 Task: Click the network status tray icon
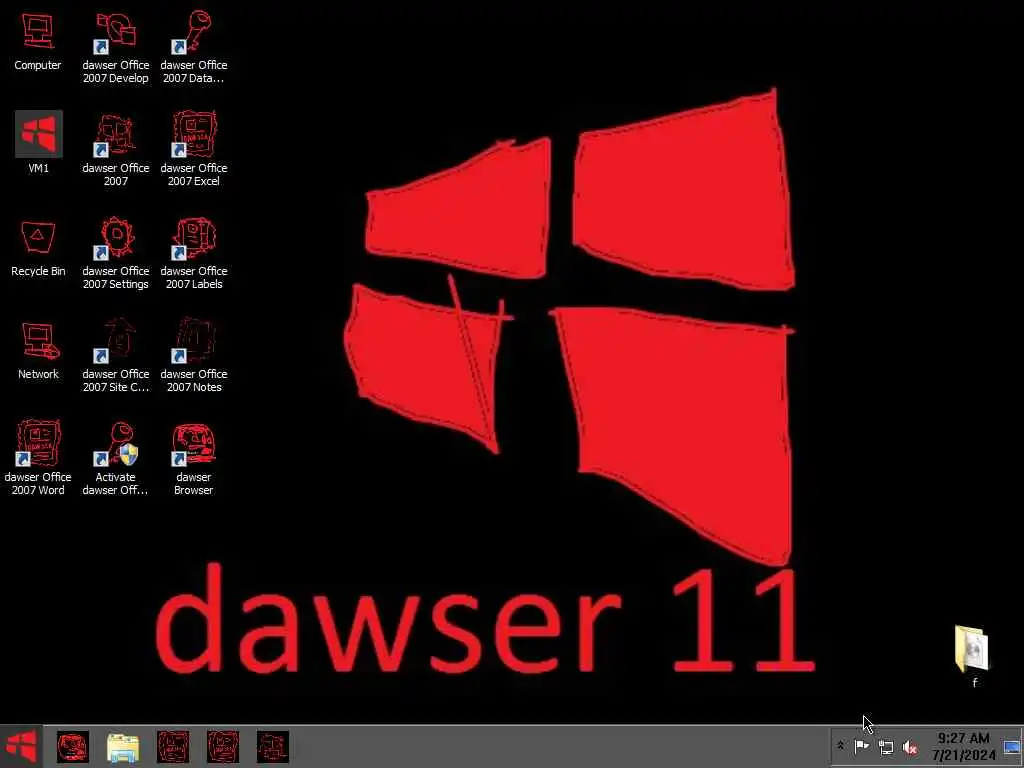coord(886,746)
